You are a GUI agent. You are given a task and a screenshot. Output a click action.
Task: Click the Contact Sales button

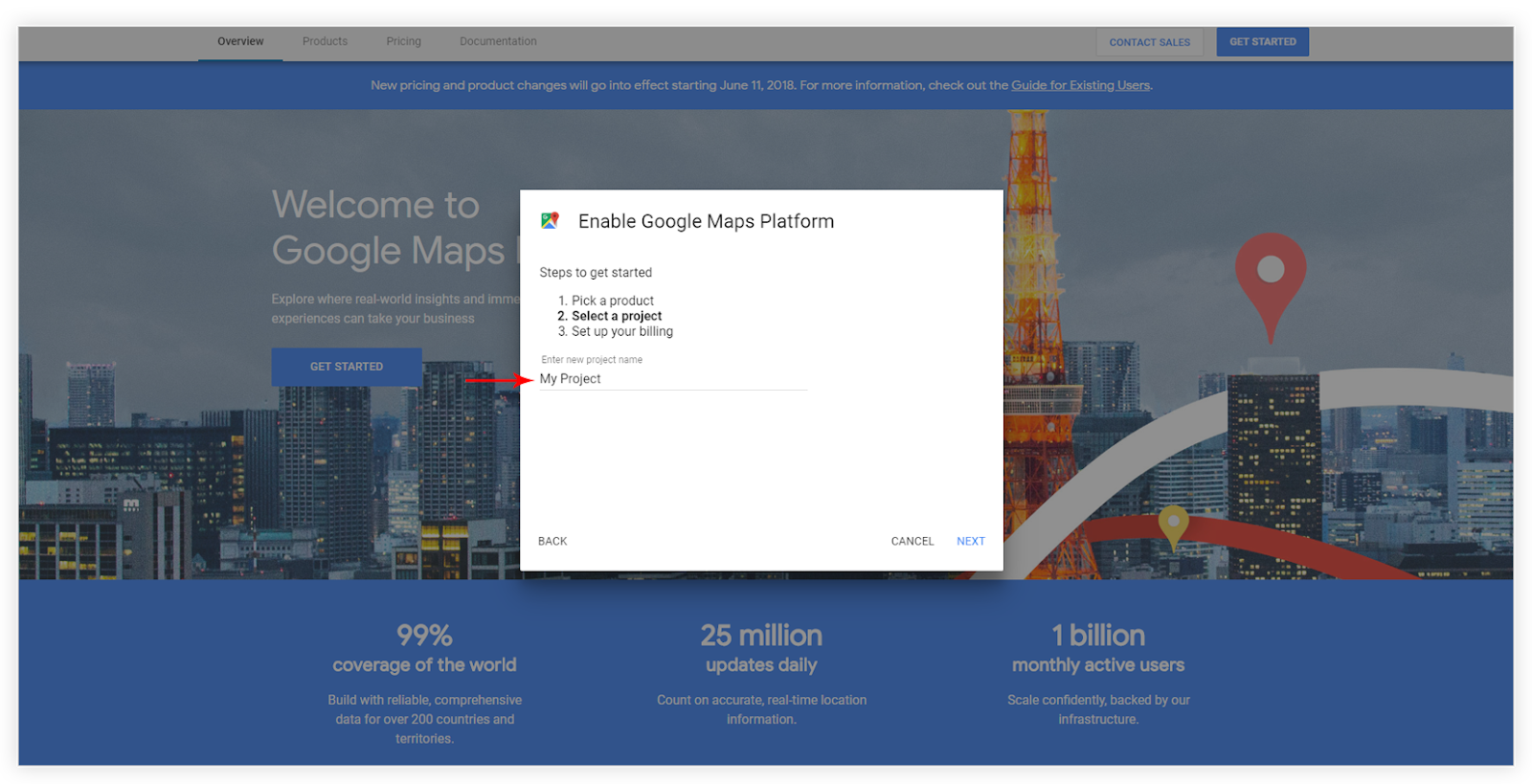tap(1149, 42)
